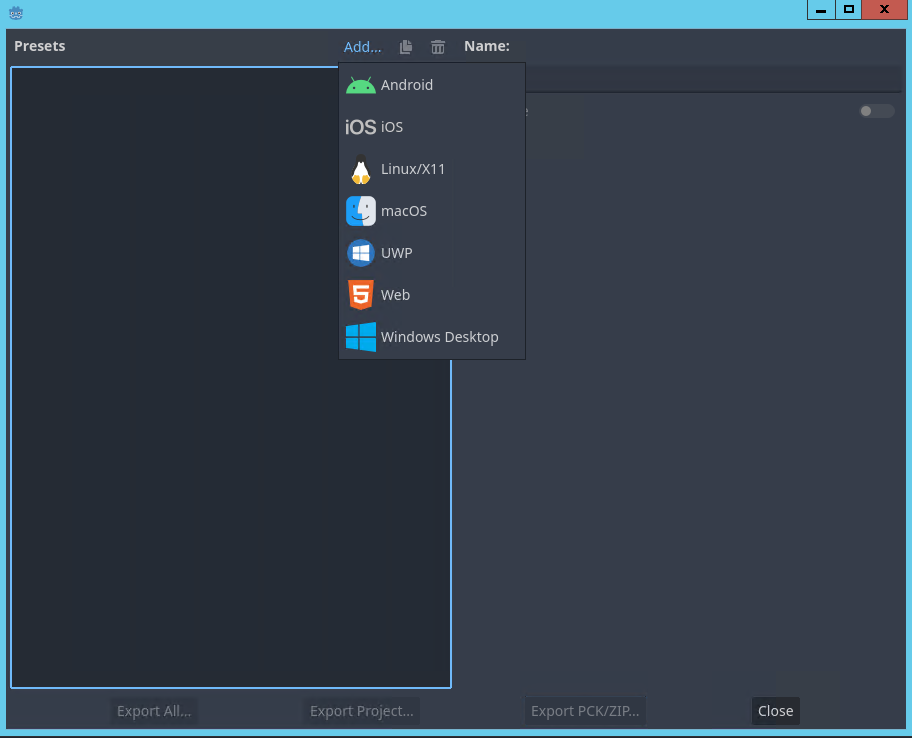Click the Export Project... button
This screenshot has width=912, height=738.
(362, 711)
